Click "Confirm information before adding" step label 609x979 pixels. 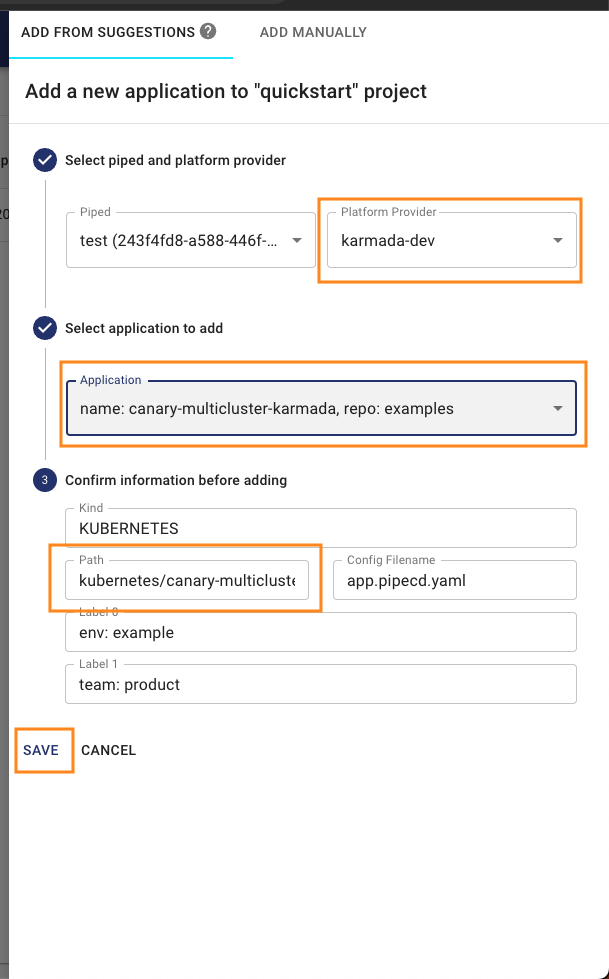click(x=176, y=480)
